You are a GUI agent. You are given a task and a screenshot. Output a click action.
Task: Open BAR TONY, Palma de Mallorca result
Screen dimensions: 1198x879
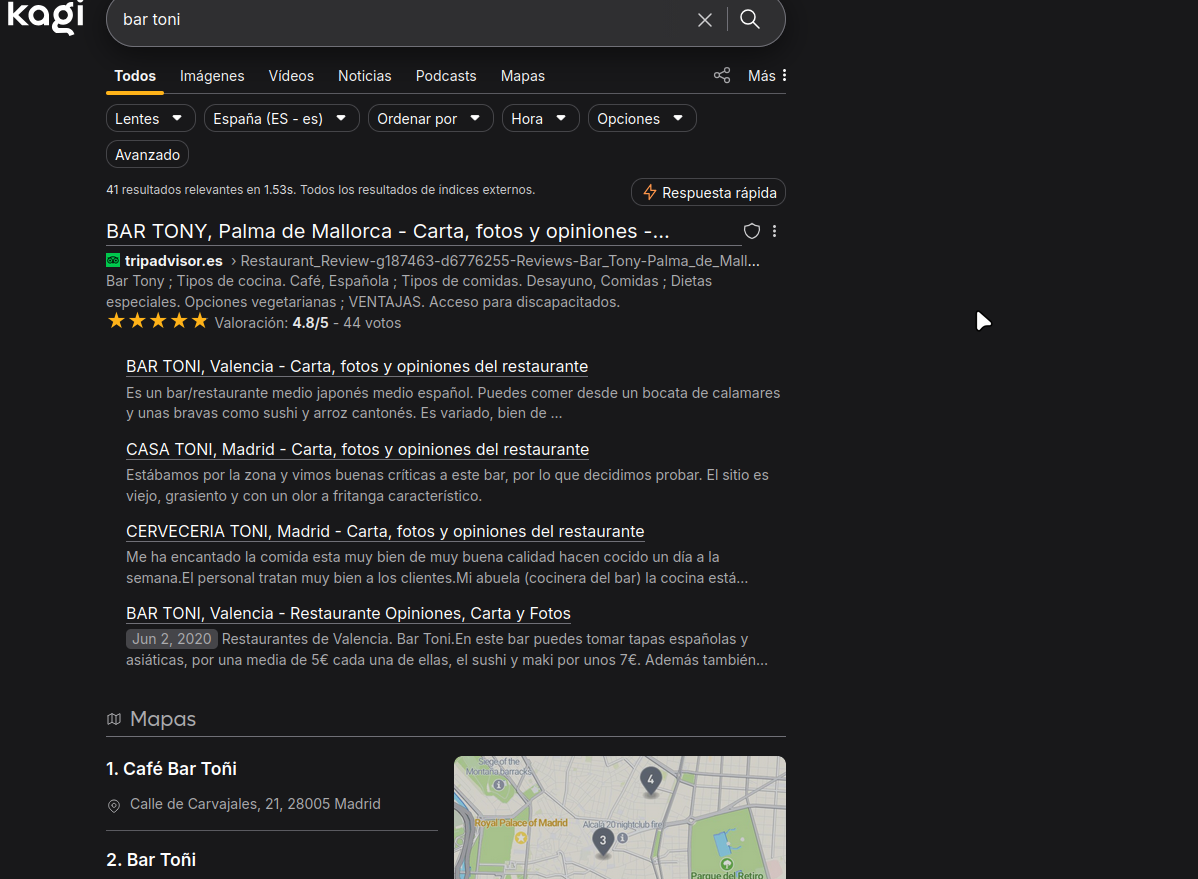pos(387,232)
